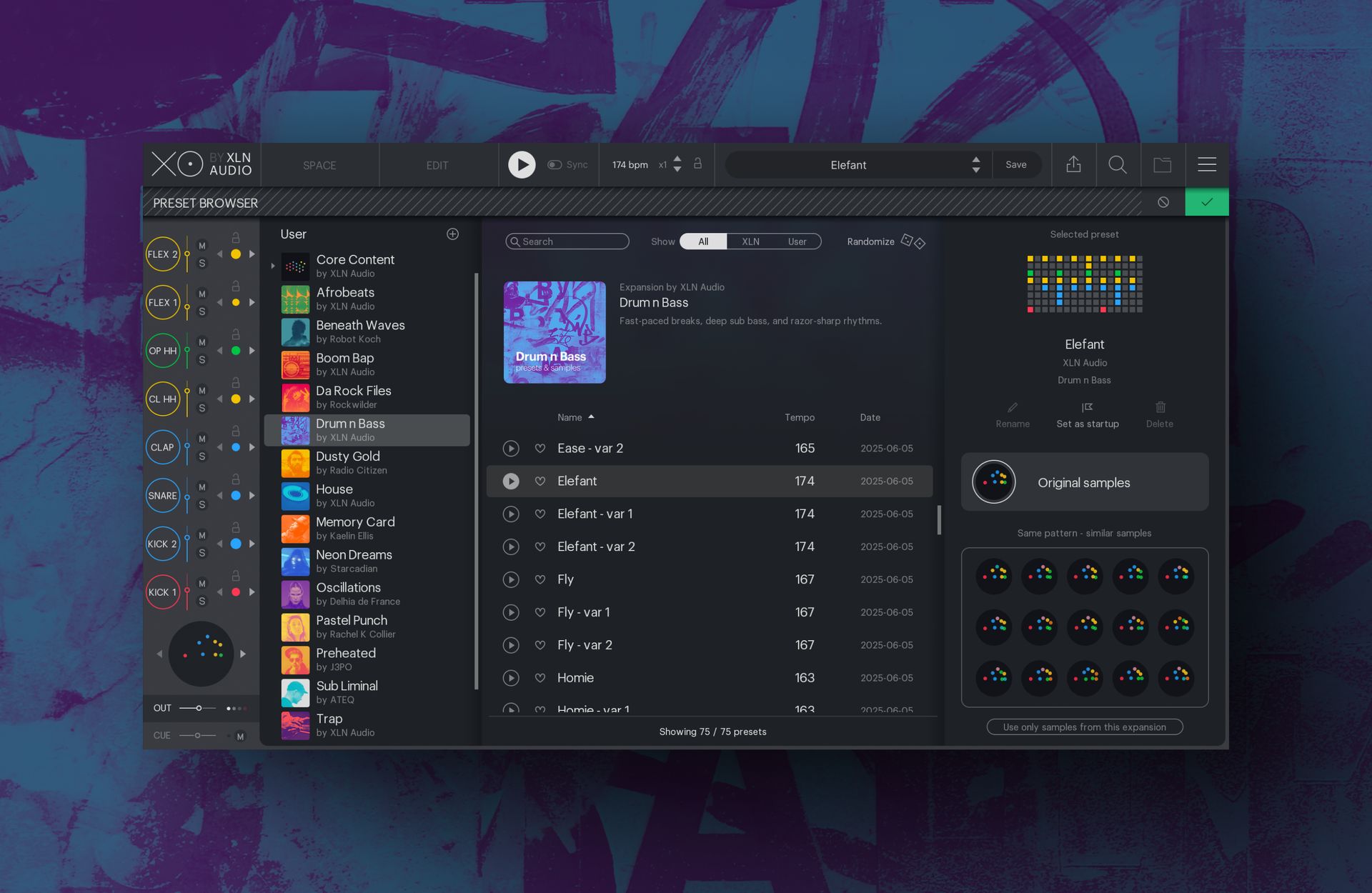Open the search magnifier icon in toolbar
1372x893 pixels.
tap(1118, 165)
